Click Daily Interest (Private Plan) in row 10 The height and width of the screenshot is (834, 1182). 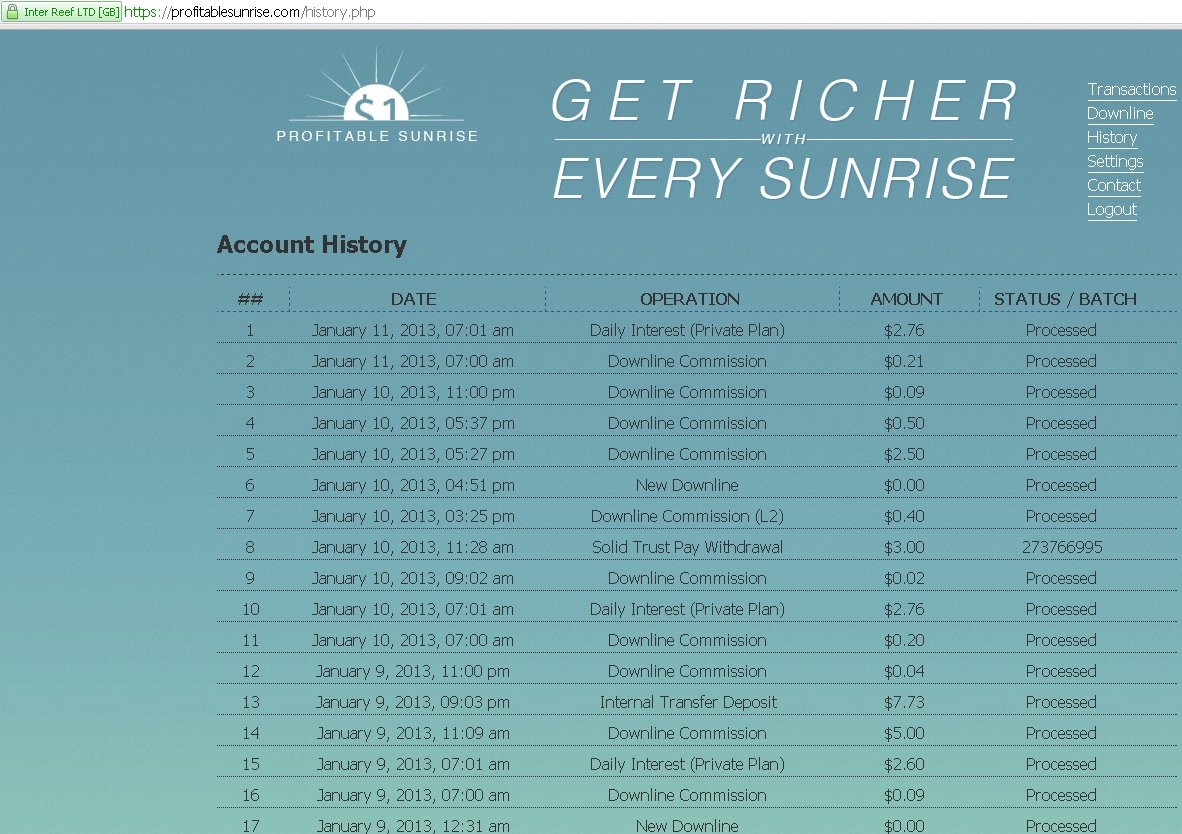coord(687,609)
